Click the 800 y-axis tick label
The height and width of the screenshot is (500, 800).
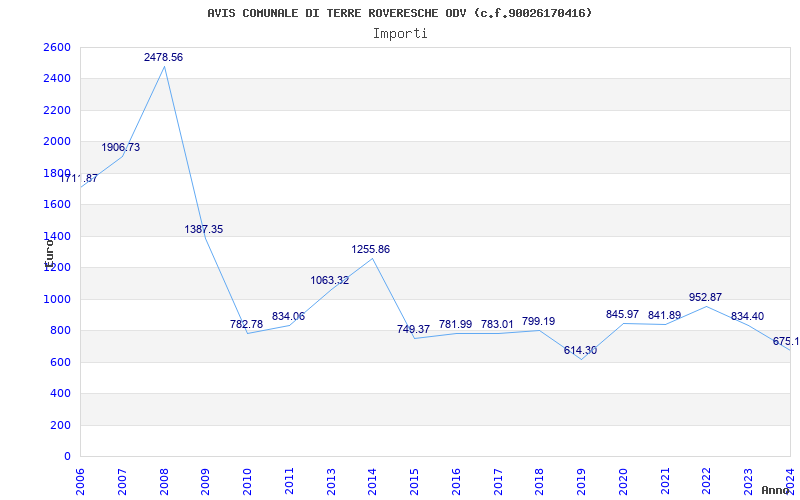coord(60,331)
